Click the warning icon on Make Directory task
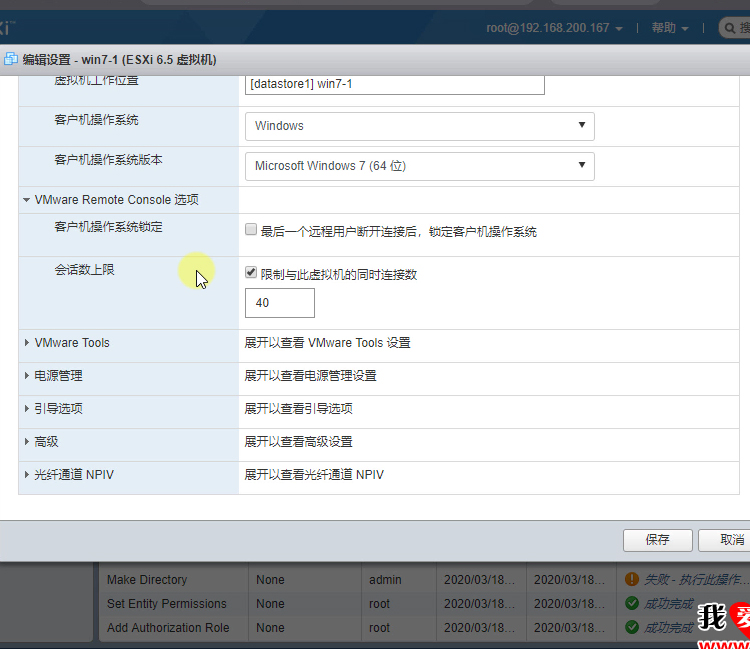The height and width of the screenshot is (649, 750). (631, 579)
